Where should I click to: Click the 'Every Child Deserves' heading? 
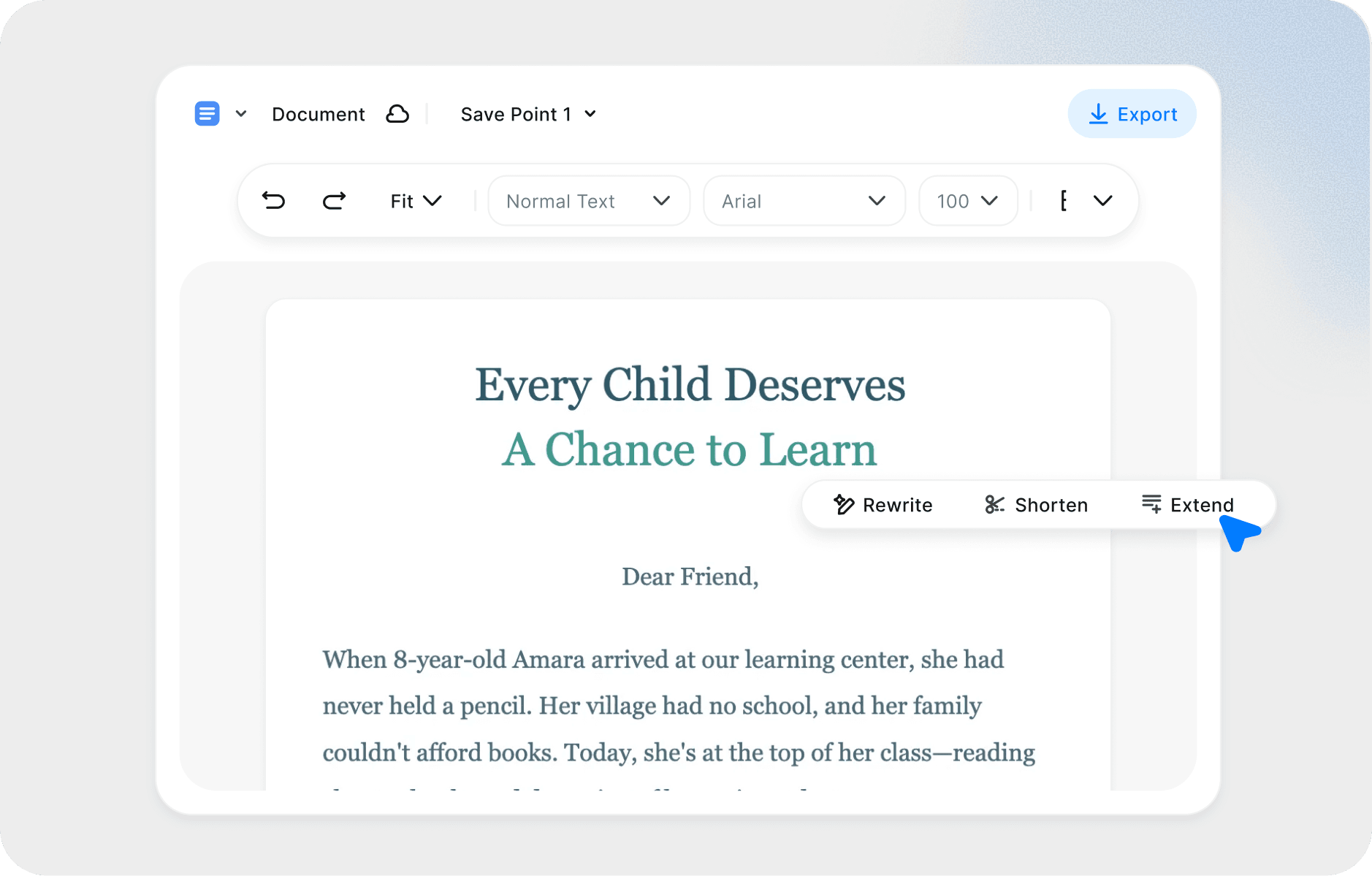tap(690, 385)
